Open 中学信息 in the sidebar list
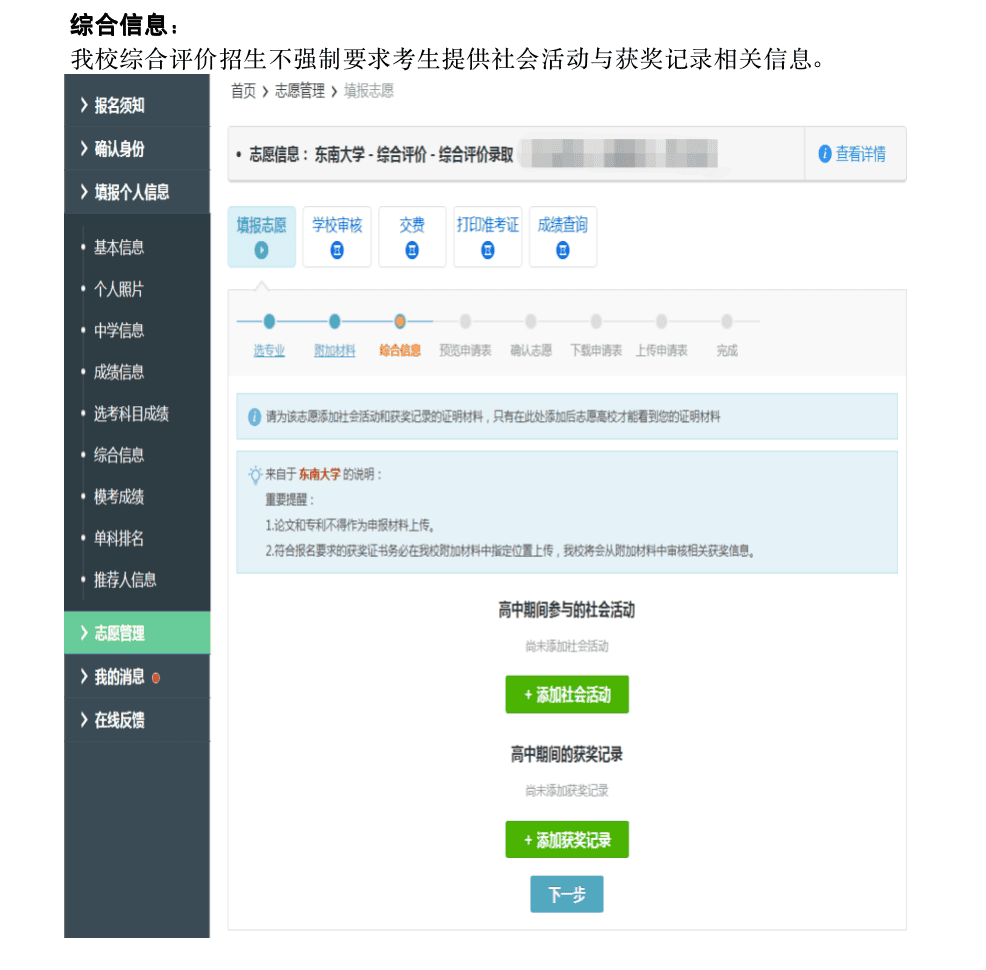 tap(119, 331)
